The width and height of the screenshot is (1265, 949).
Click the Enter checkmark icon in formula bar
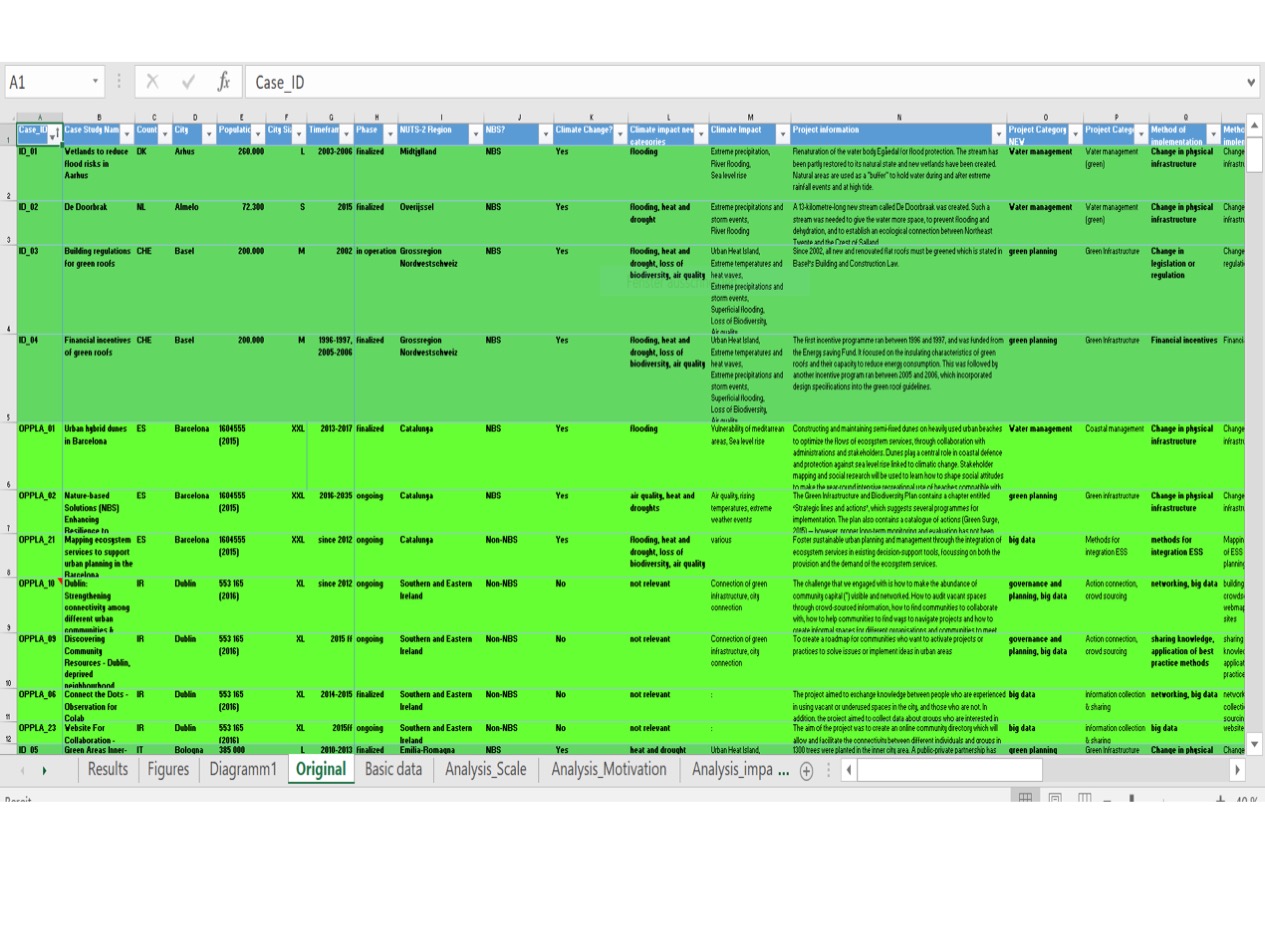(x=188, y=82)
